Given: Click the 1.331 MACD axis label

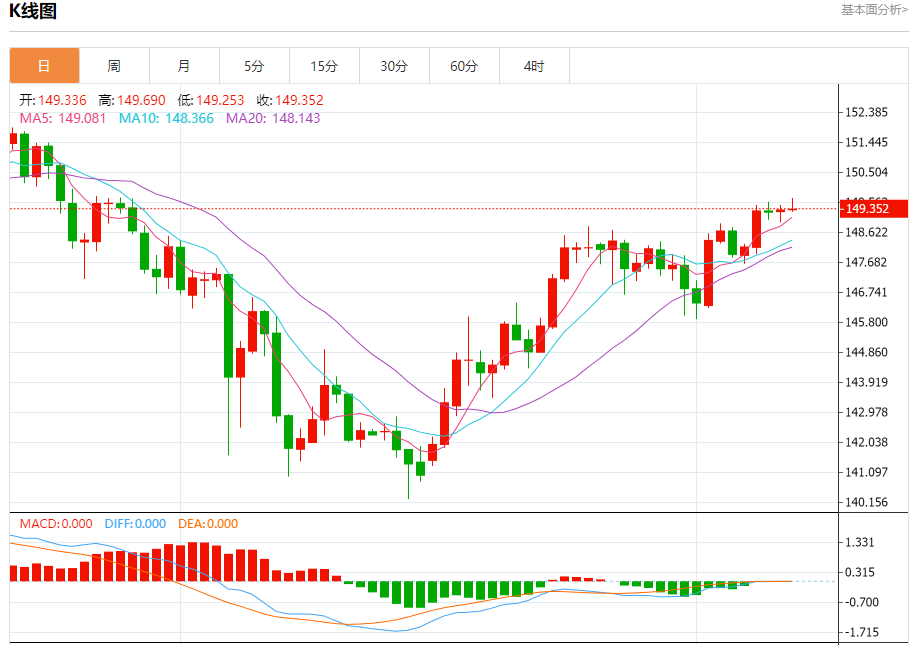Looking at the screenshot, I should (x=860, y=542).
